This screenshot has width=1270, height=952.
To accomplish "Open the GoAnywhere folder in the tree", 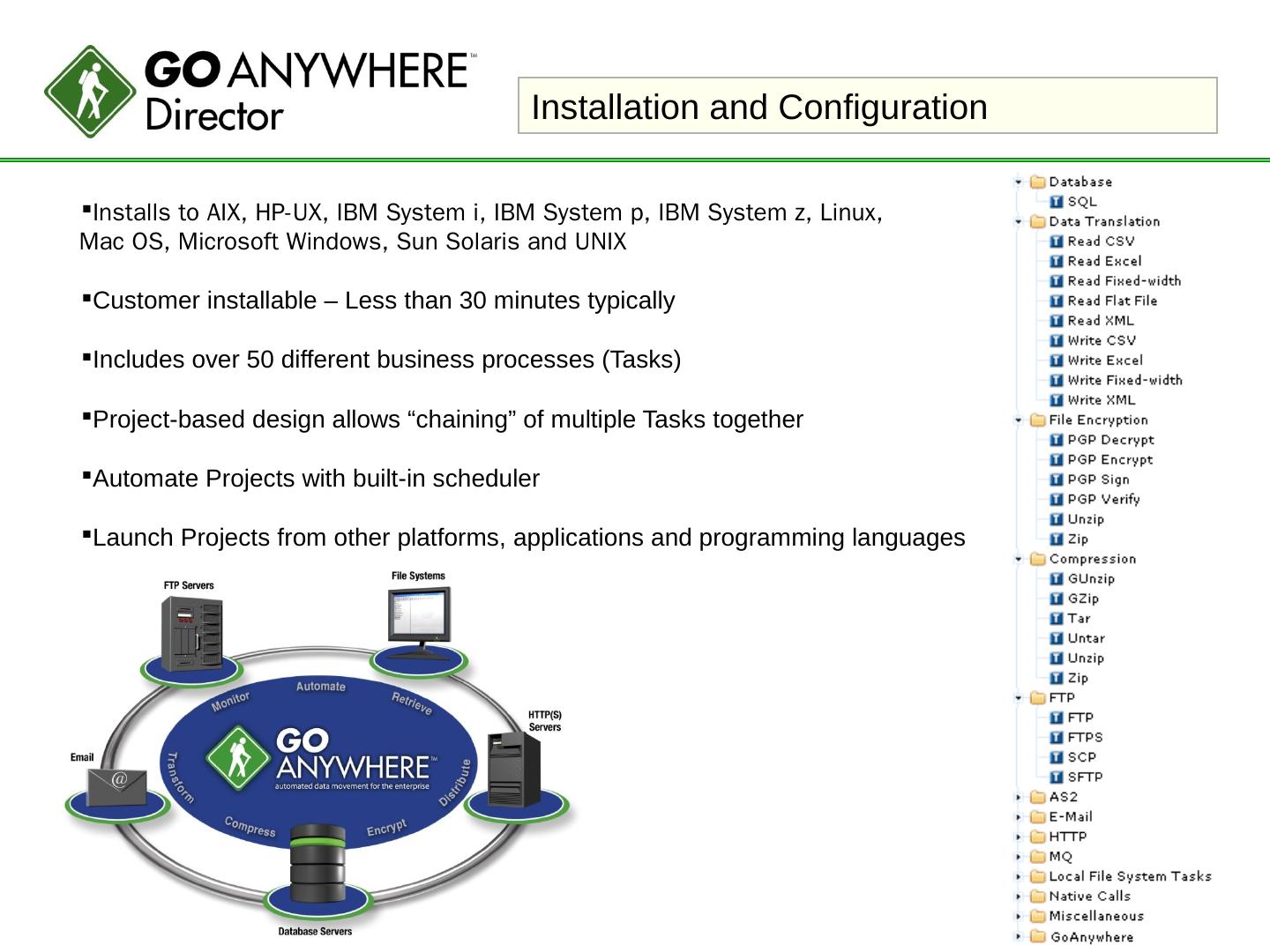I will [x=1082, y=937].
